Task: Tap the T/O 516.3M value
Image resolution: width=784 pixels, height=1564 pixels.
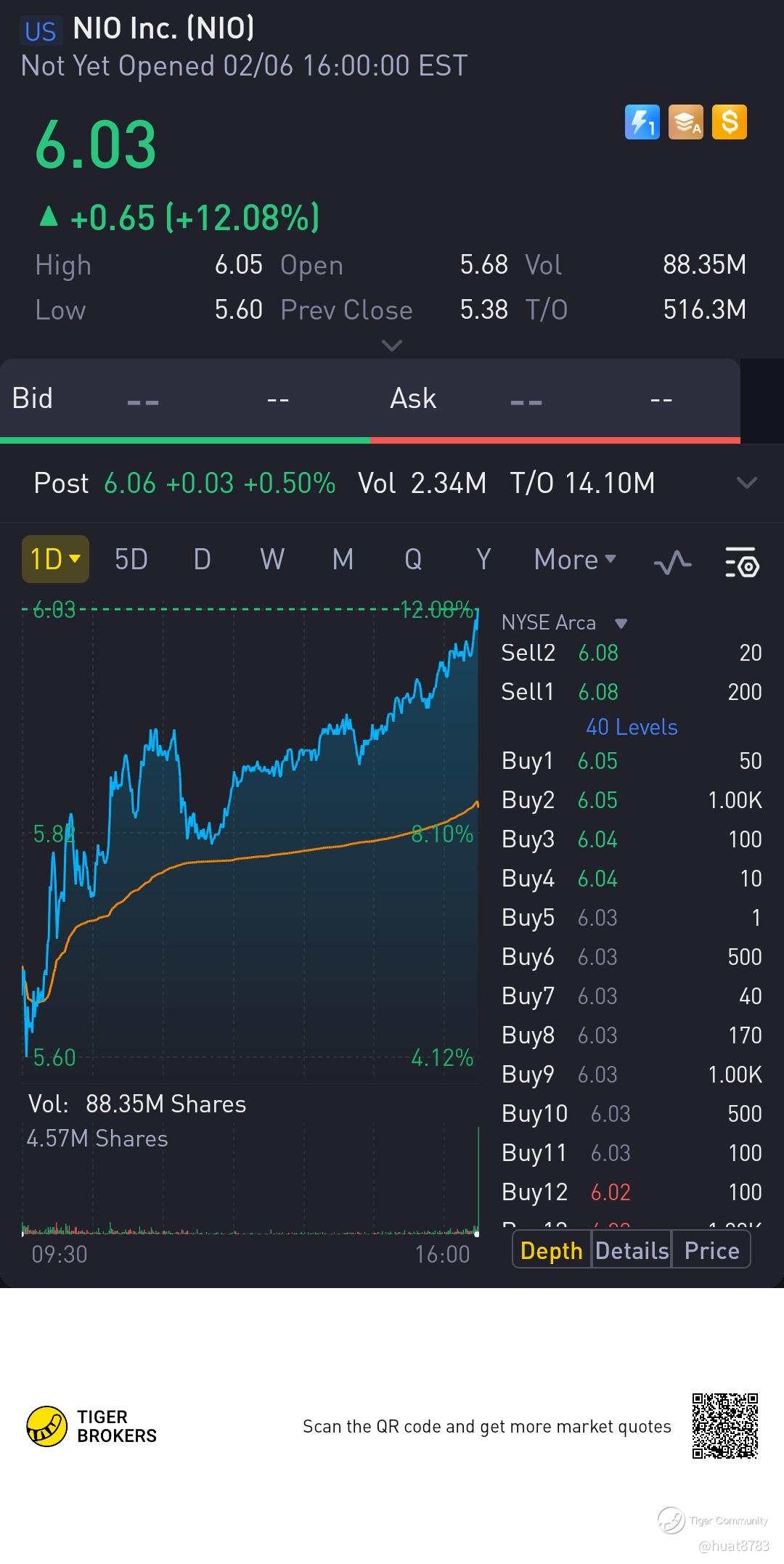Action: tap(704, 310)
